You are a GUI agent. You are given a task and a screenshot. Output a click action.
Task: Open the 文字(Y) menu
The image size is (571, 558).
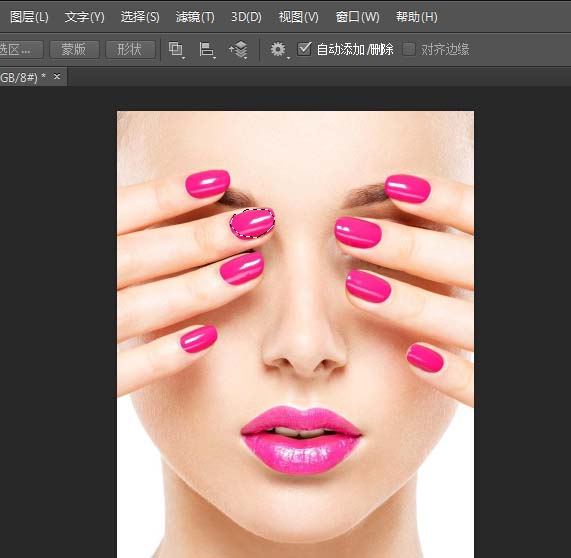tap(84, 17)
